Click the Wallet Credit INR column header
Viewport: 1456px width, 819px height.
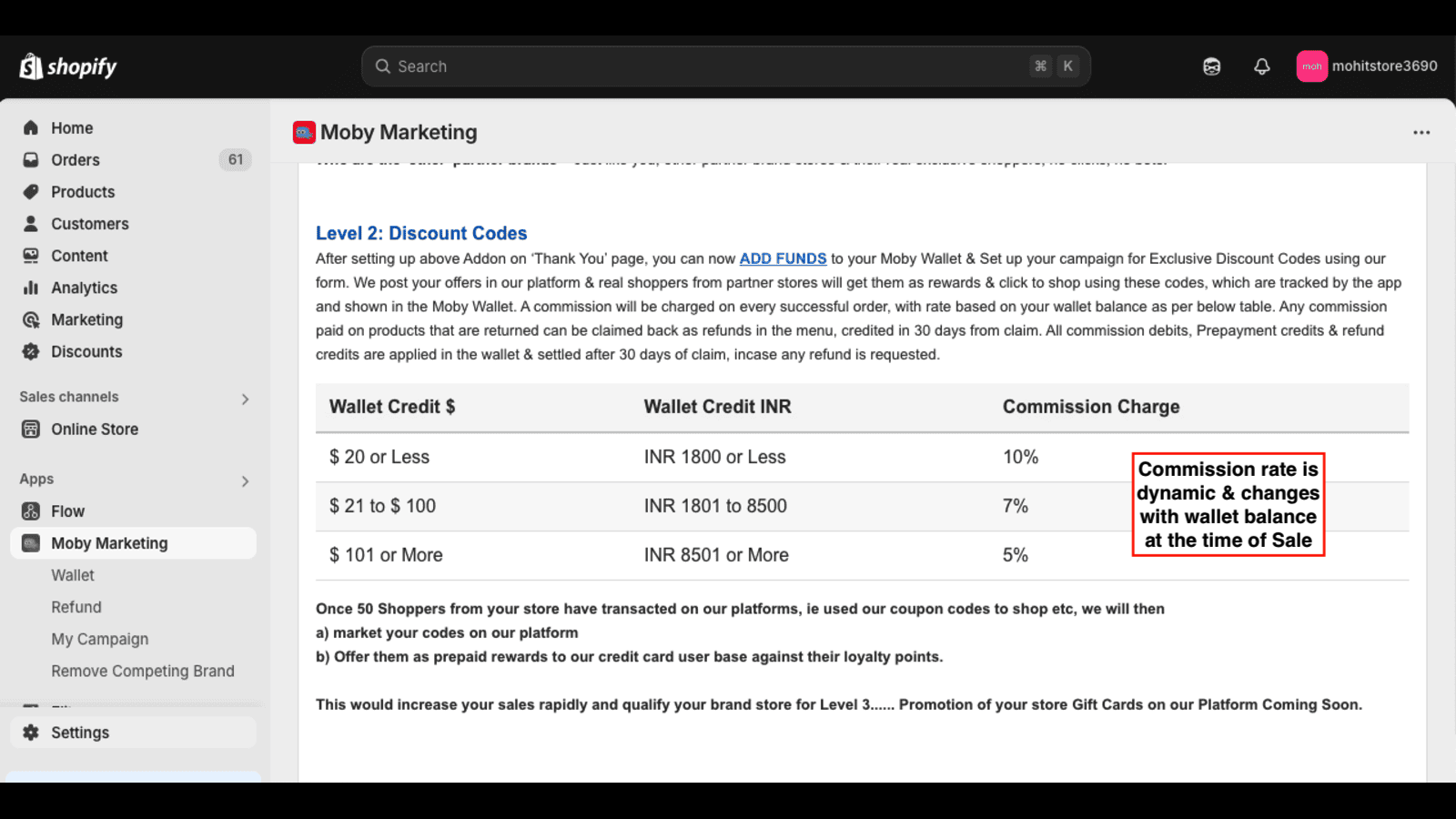(x=718, y=407)
